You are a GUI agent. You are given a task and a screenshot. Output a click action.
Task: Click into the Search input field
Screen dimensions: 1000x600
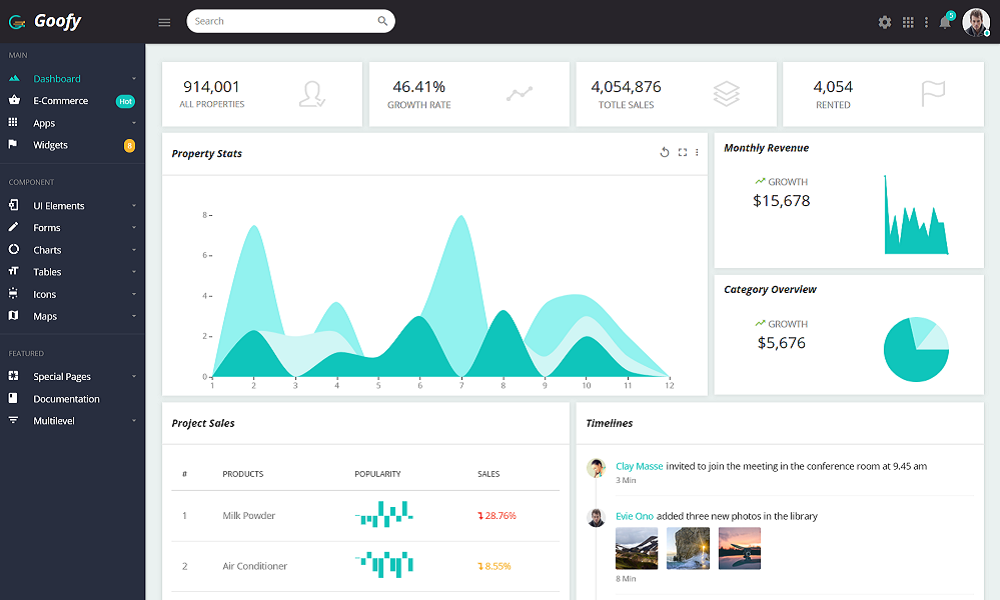(280, 21)
